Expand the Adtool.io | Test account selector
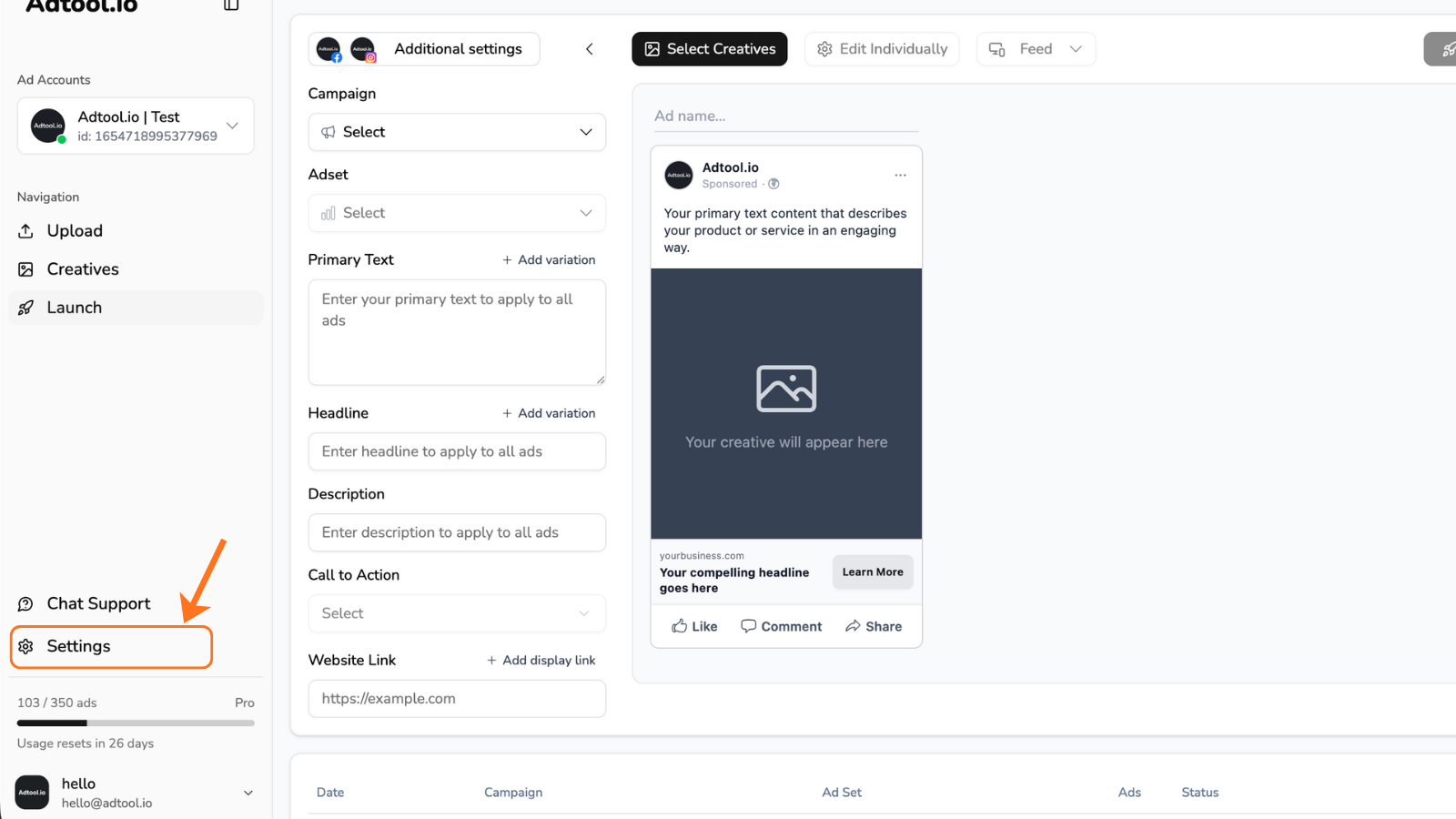 pyautogui.click(x=136, y=126)
